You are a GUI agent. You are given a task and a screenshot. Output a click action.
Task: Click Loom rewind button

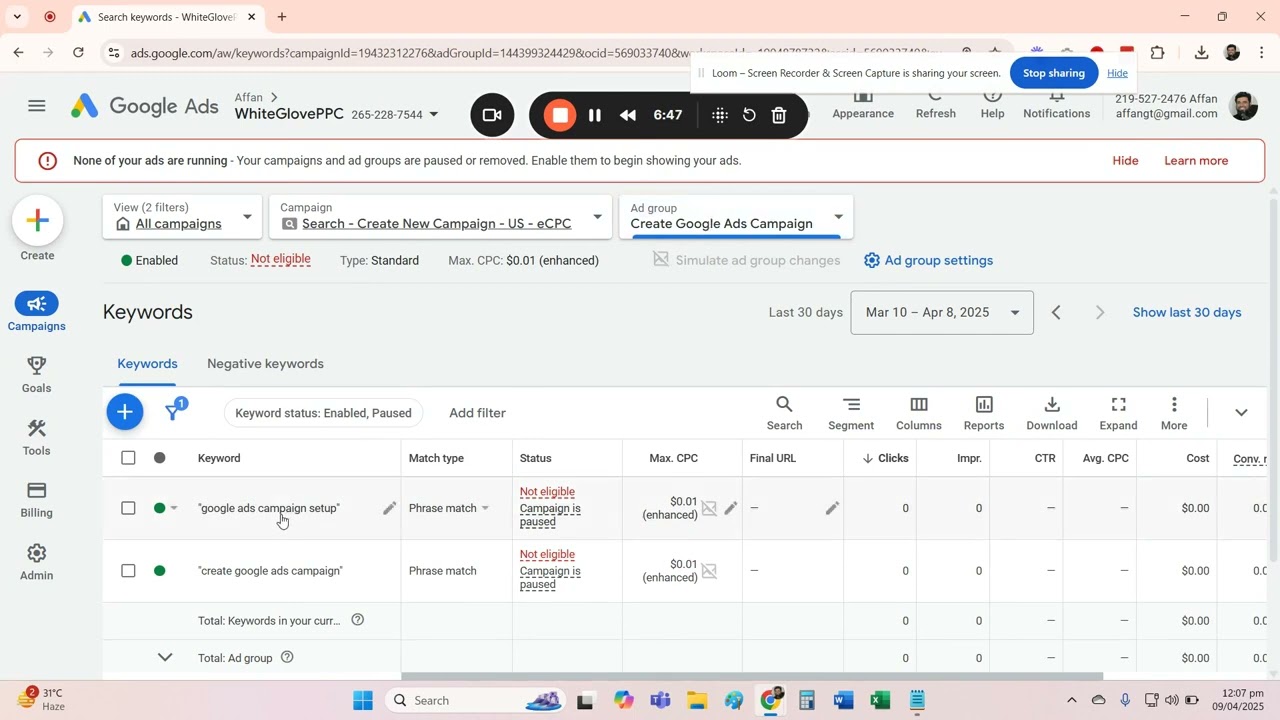click(628, 115)
